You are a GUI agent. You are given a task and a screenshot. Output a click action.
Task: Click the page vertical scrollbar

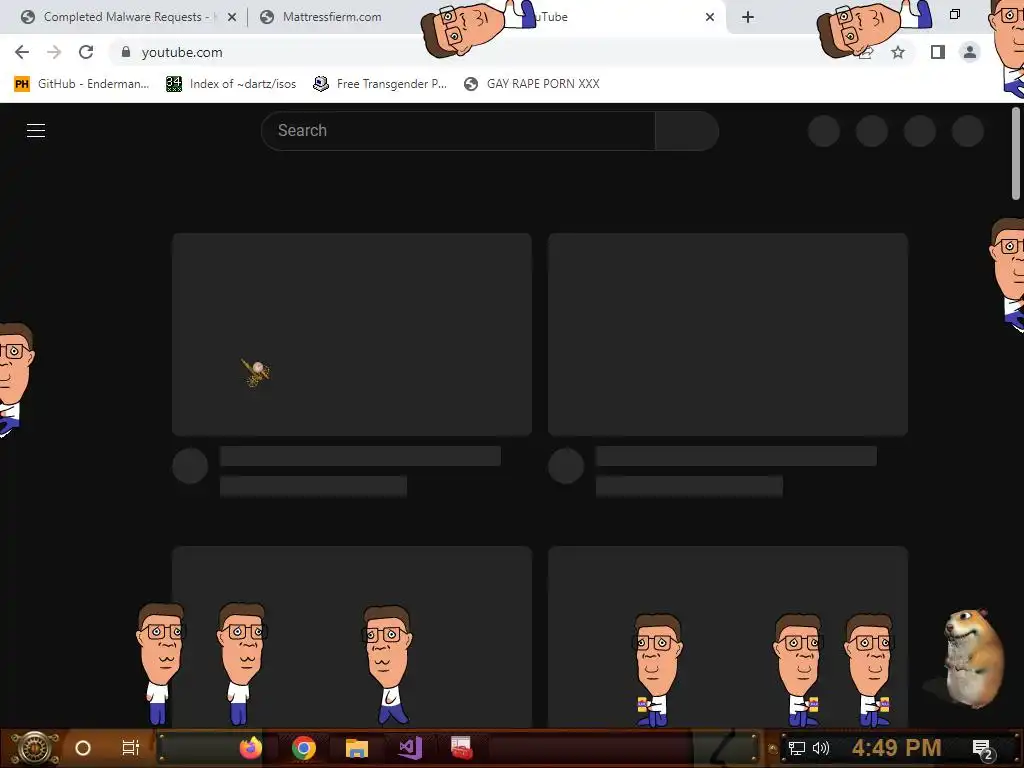click(1016, 154)
